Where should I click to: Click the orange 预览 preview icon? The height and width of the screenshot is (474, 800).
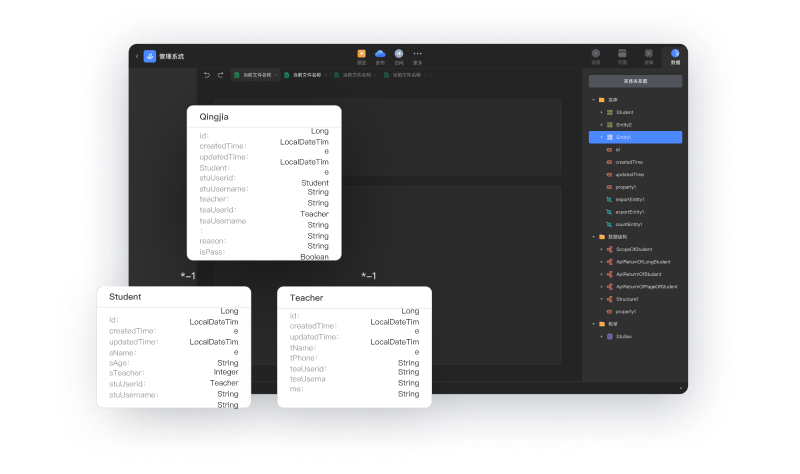coord(361,54)
